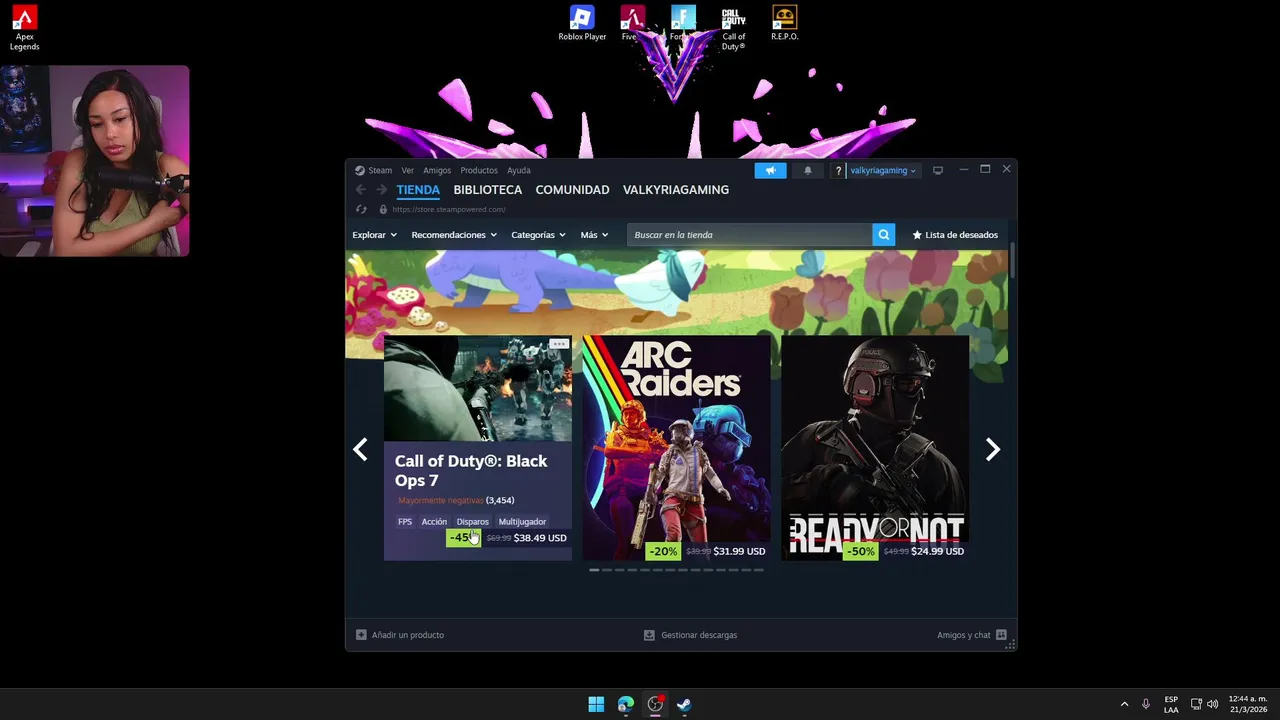Click the $38.49 USD Black Ops 7 price
Viewport: 1280px width, 720px height.
540,538
